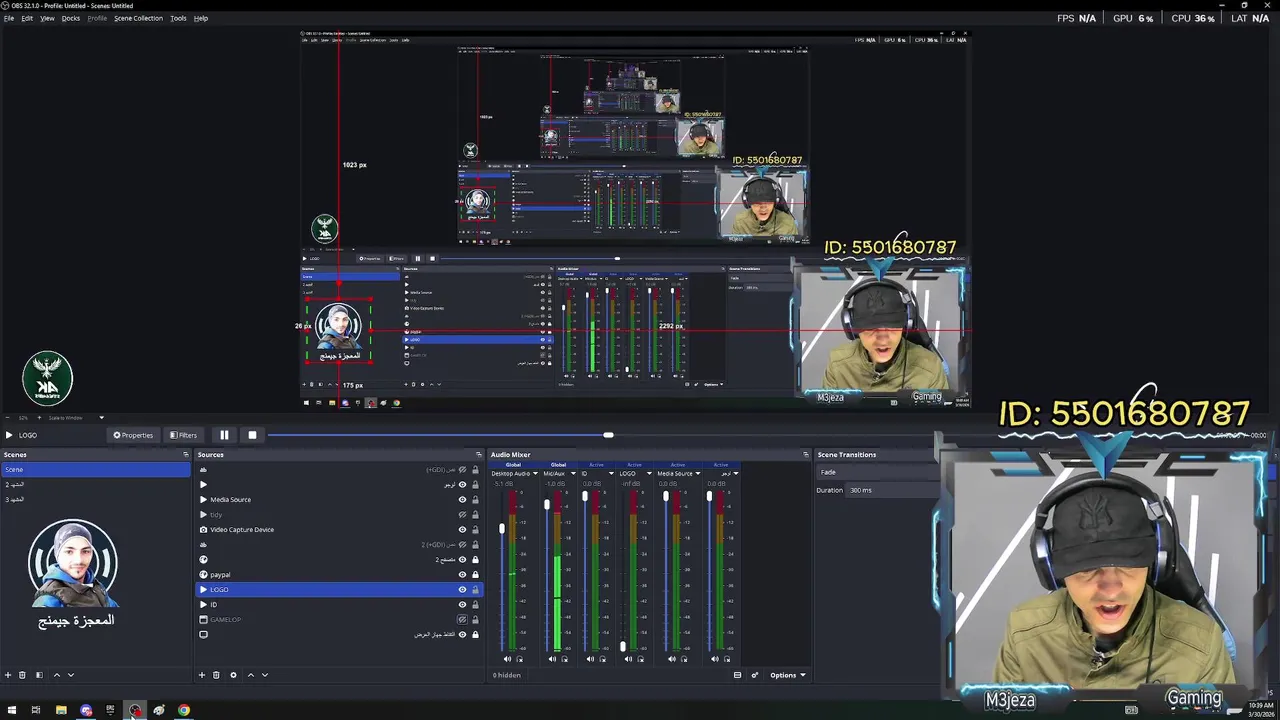
Task: Open the File menu
Action: 8,18
